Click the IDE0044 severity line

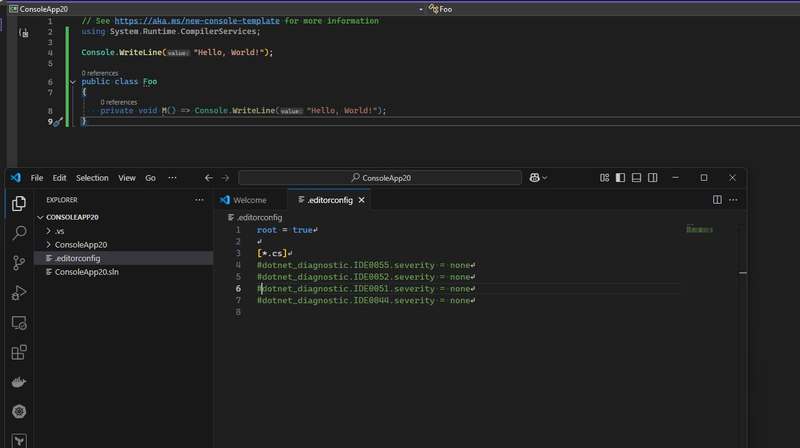tap(366, 300)
